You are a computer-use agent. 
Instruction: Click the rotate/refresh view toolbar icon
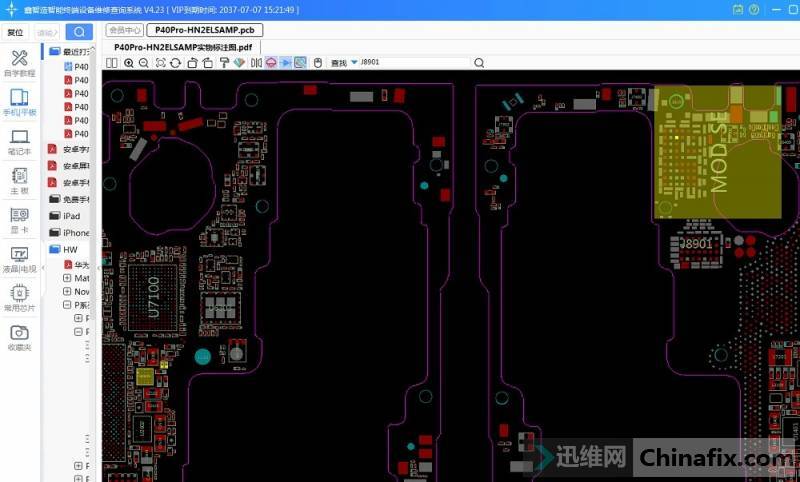coord(176,63)
